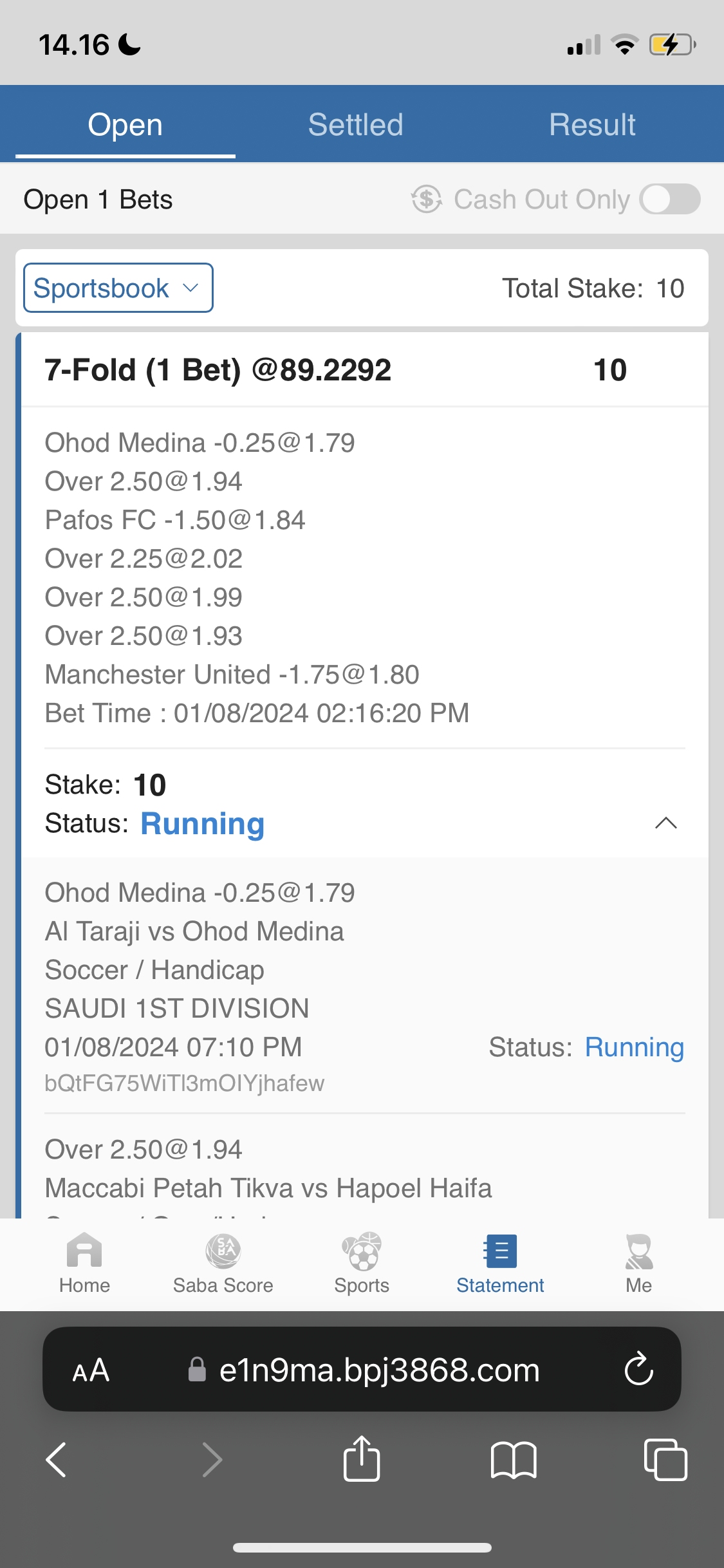Open the Me profile icon
Image resolution: width=724 pixels, height=1568 pixels.
tap(638, 1251)
